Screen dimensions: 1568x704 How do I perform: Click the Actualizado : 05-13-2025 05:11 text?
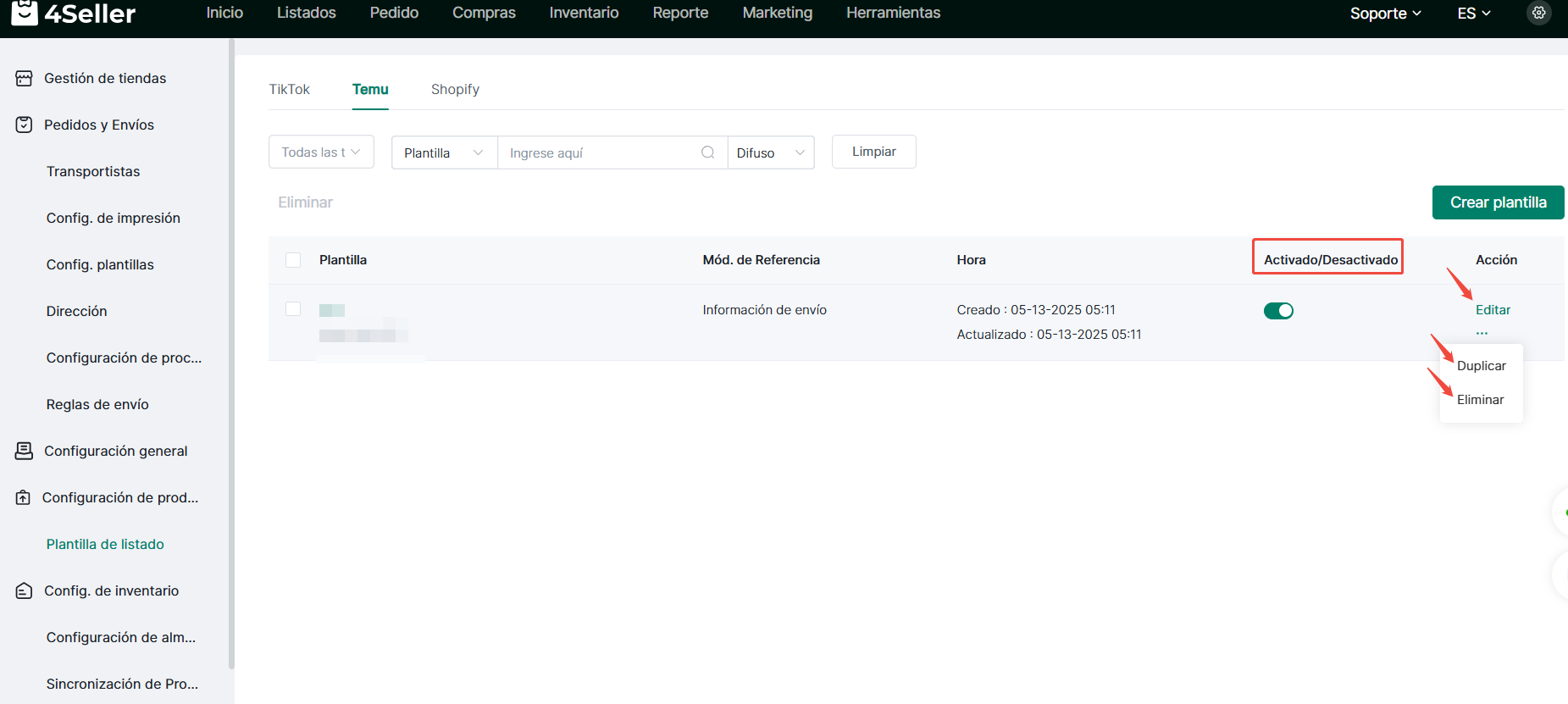coord(1049,335)
